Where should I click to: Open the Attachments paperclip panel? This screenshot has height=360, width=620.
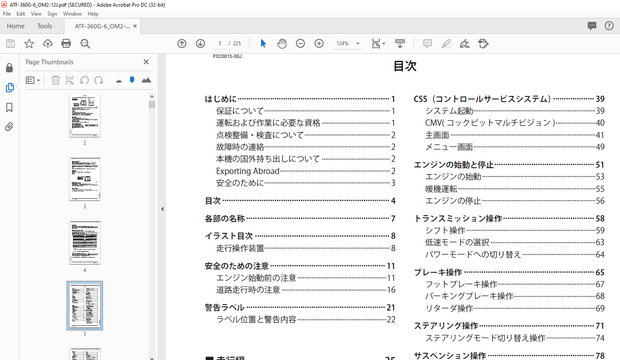pyautogui.click(x=9, y=127)
